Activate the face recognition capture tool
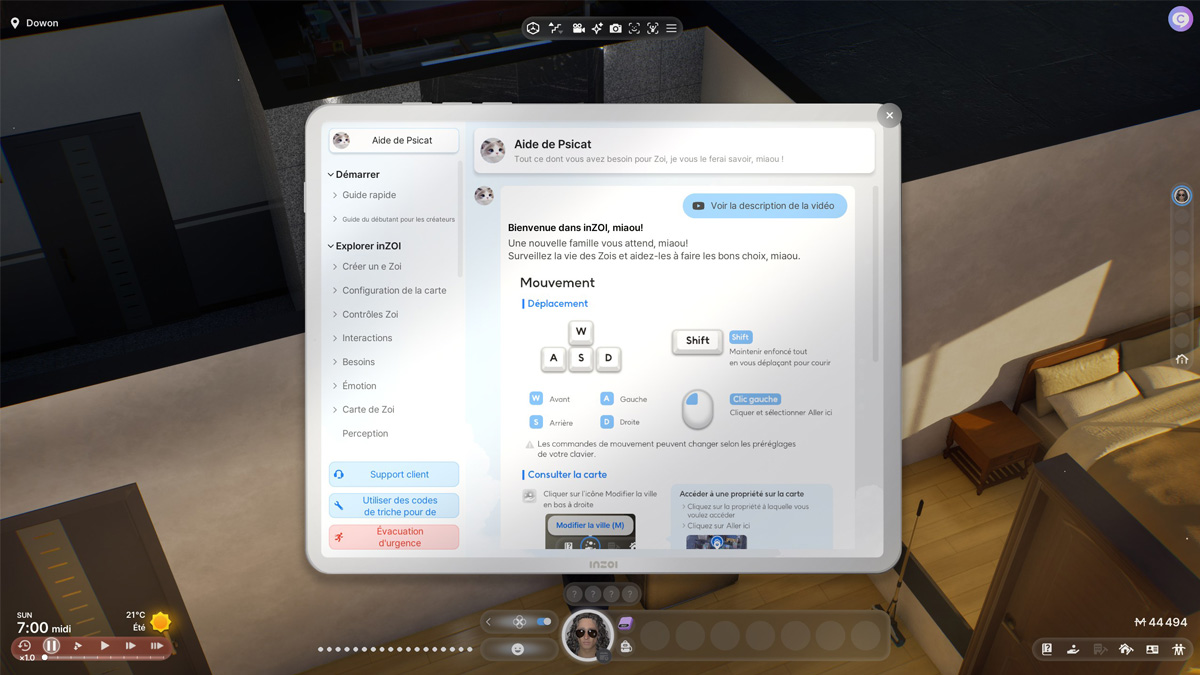The width and height of the screenshot is (1200, 675). pos(634,28)
